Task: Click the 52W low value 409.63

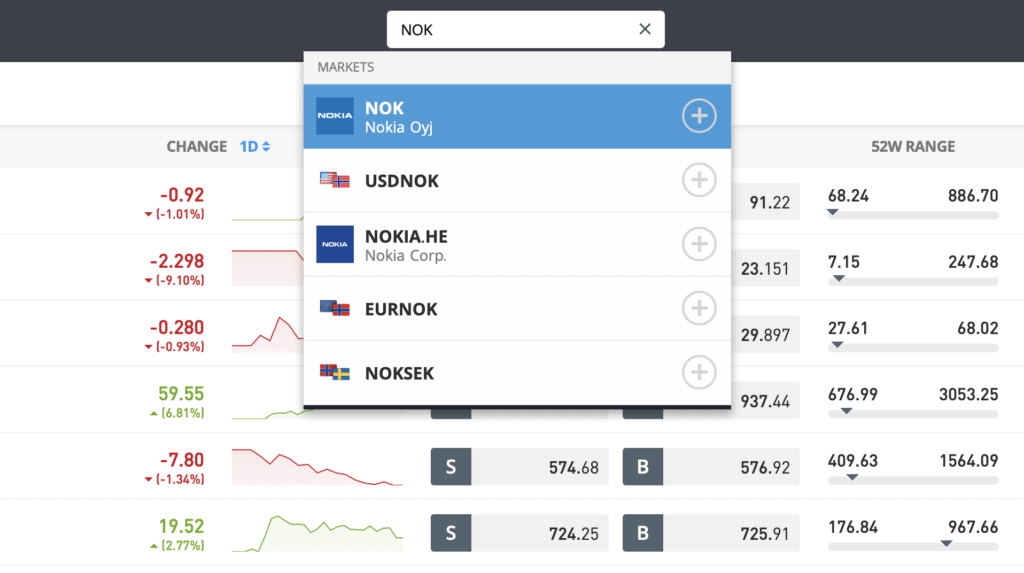Action: 852,461
